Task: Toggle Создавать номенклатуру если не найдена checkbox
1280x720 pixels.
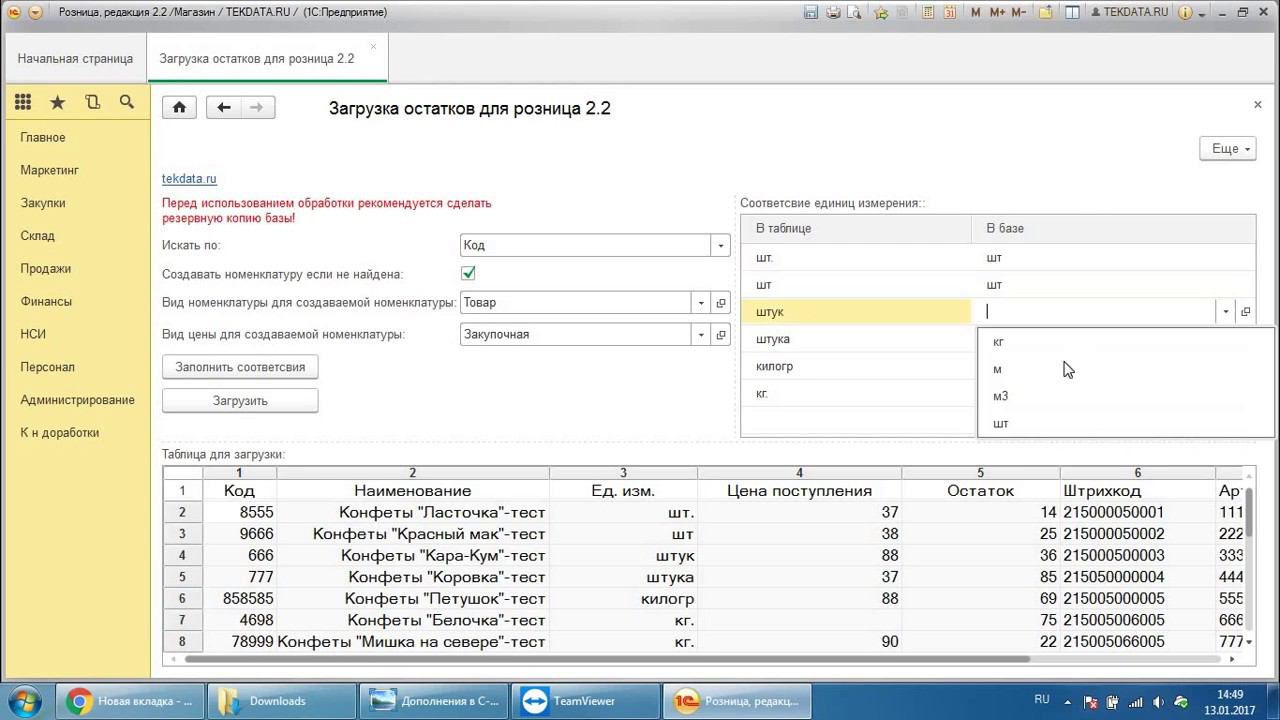Action: (468, 273)
